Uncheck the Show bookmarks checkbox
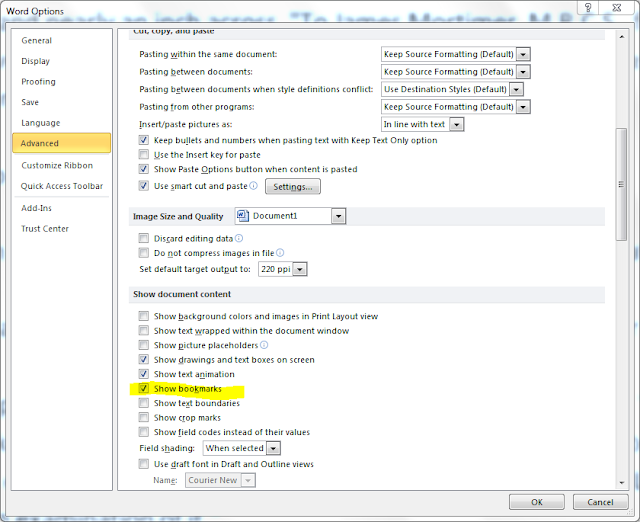Viewport: 640px width, 522px height. 144,389
